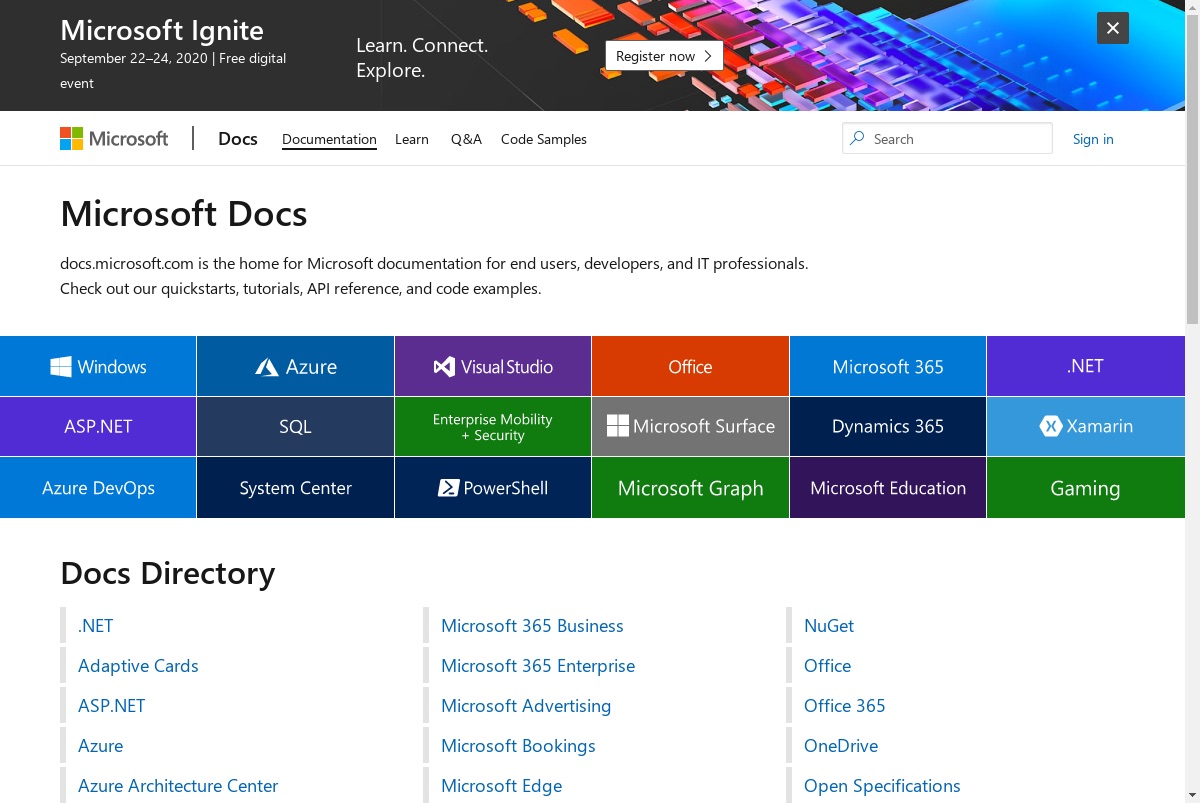Select the Documentation nav item
Screen dimensions: 1200x803
click(329, 139)
